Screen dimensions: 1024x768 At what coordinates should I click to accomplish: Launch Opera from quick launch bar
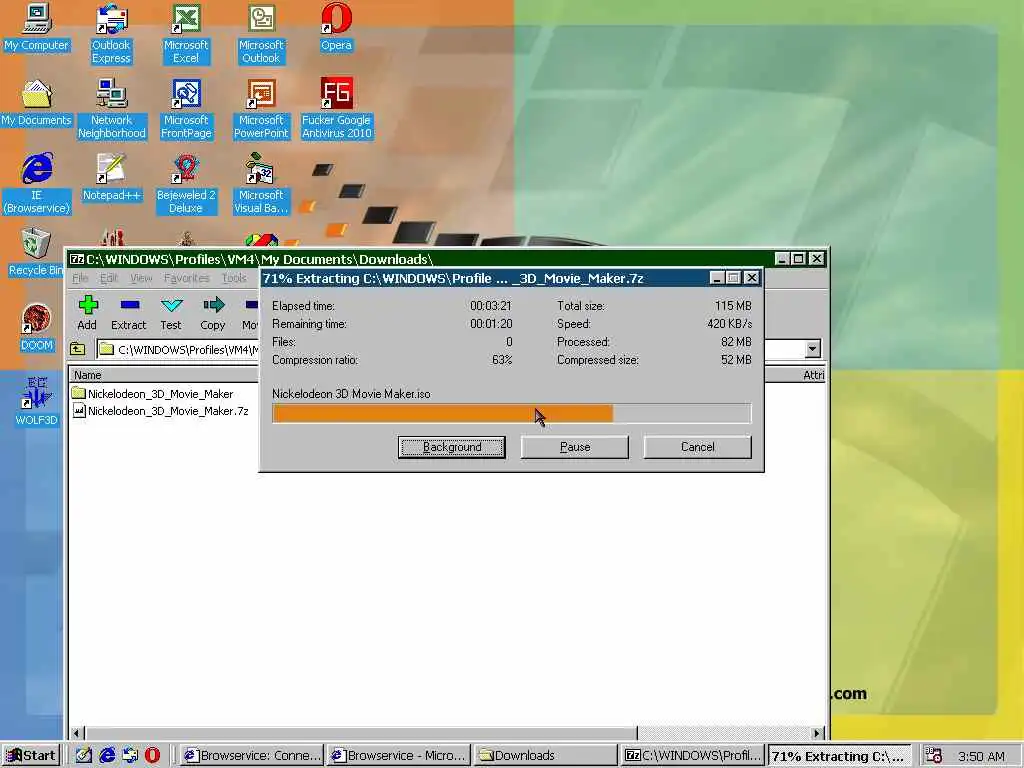coord(152,756)
